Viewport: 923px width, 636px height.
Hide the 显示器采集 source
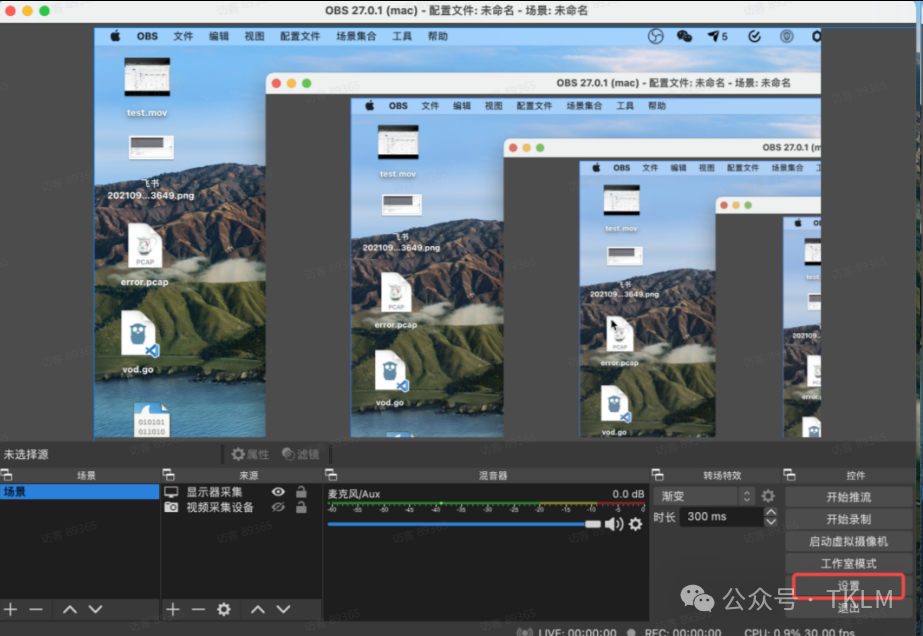coord(278,492)
